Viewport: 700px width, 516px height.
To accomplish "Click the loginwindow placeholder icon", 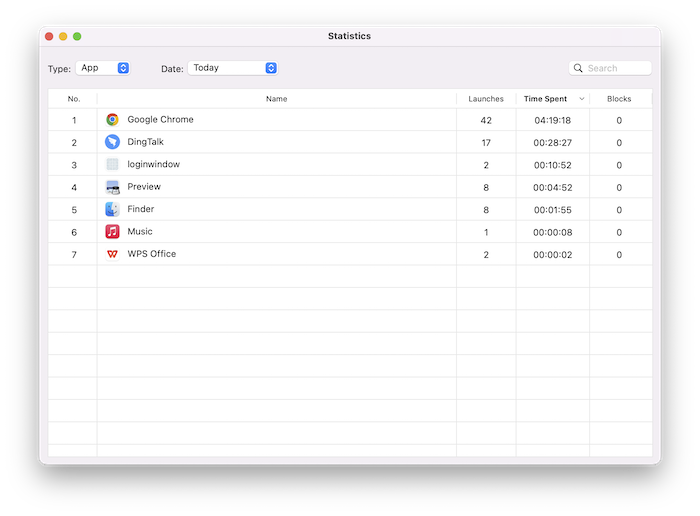I will tap(112, 164).
